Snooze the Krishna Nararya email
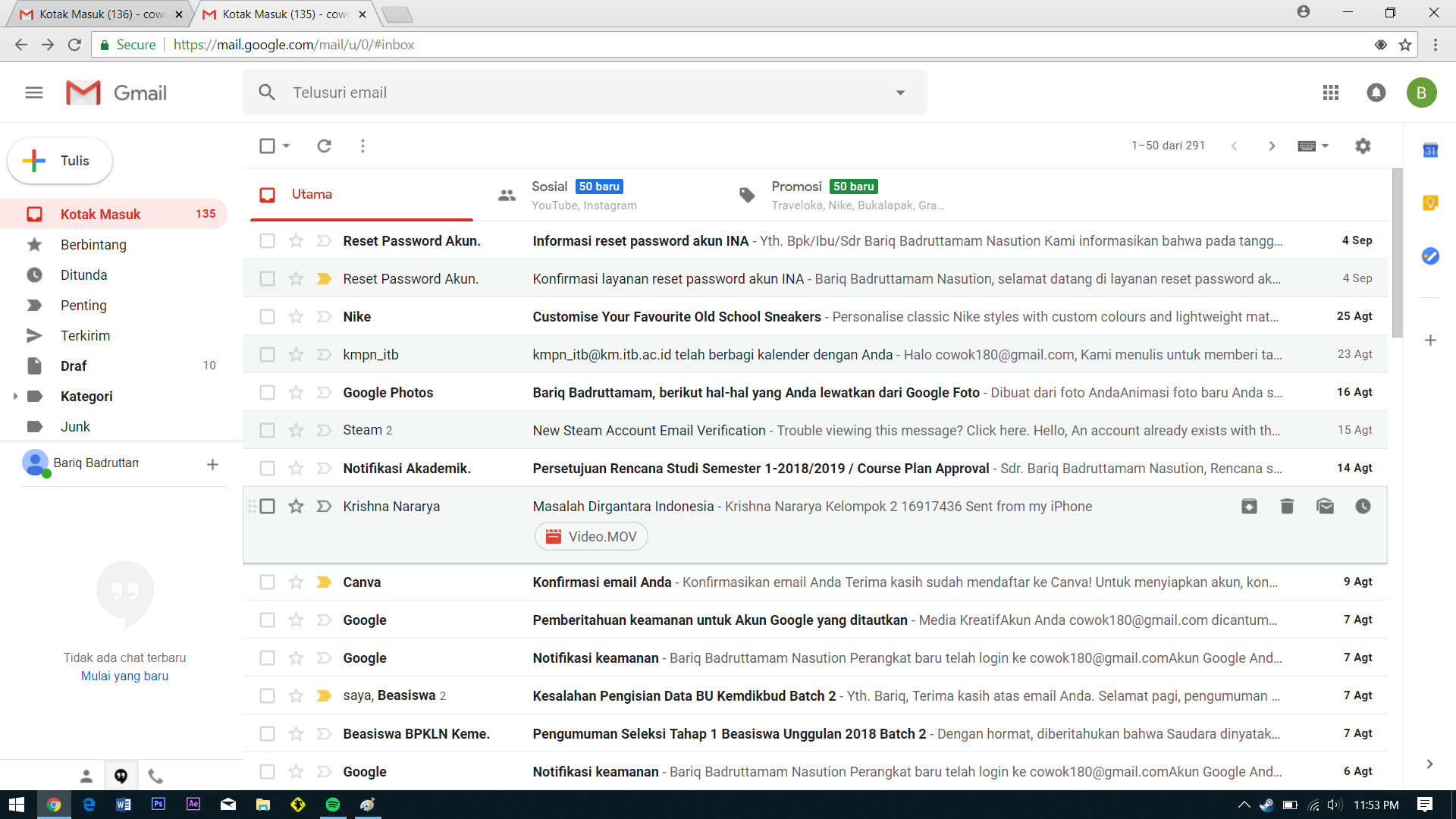The height and width of the screenshot is (819, 1456). [x=1363, y=506]
